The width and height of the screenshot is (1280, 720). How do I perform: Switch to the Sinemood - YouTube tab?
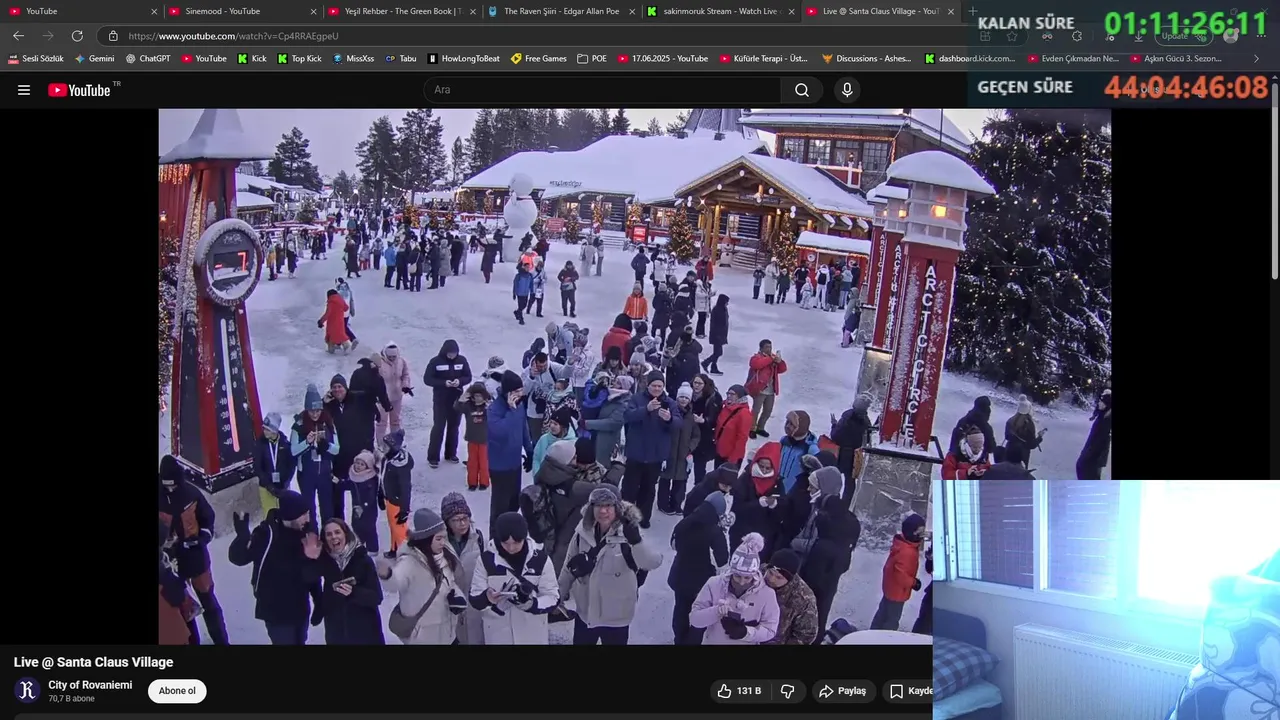[x=241, y=12]
